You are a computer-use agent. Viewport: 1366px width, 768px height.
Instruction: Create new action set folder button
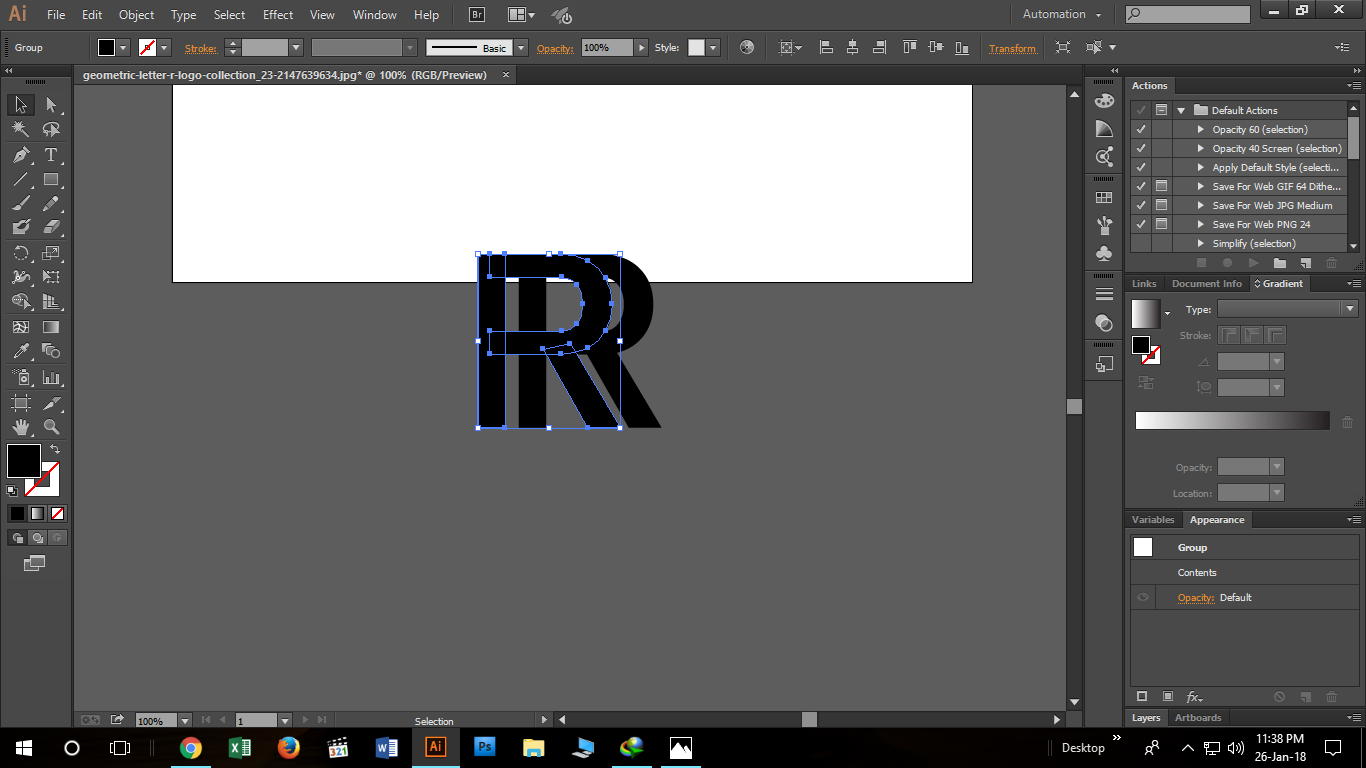(x=1279, y=263)
